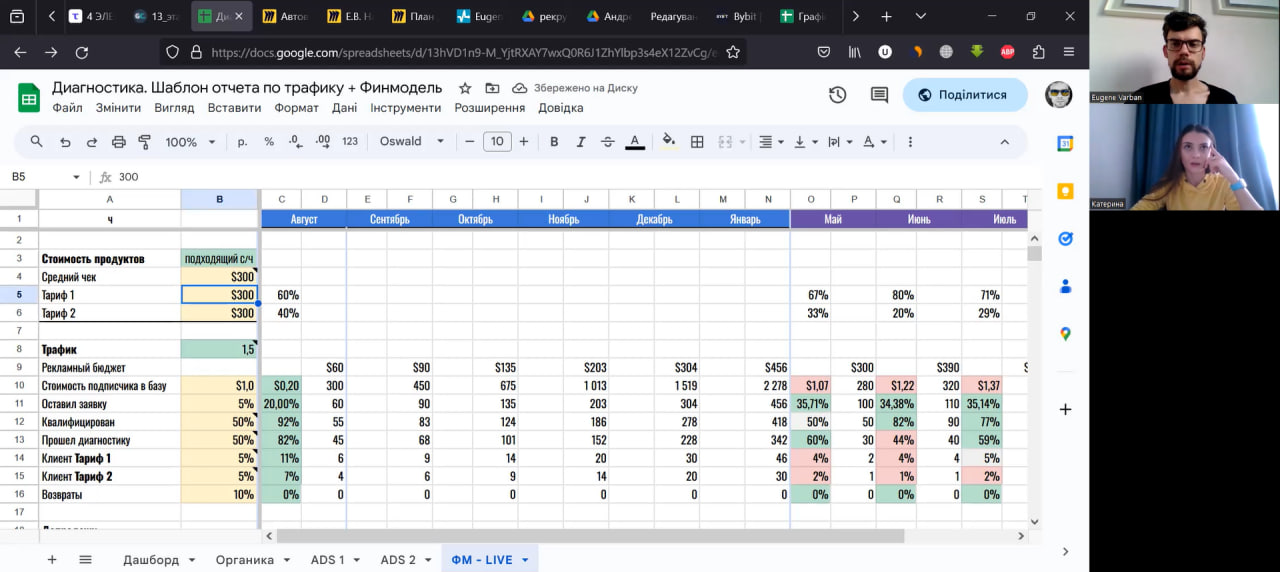
Task: Expand the Дашборд sheet tab menu arrow
Action: [192, 560]
